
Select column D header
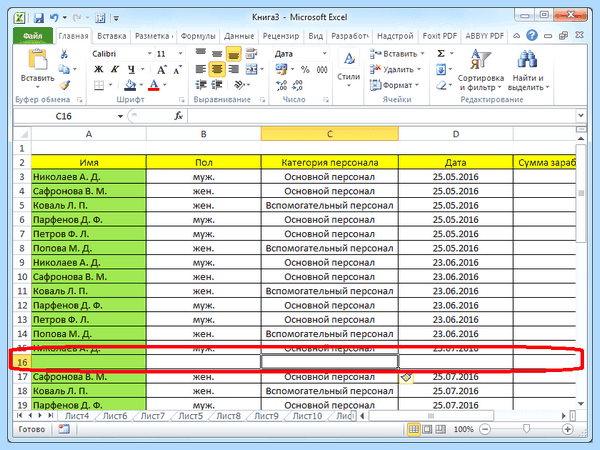[x=455, y=134]
